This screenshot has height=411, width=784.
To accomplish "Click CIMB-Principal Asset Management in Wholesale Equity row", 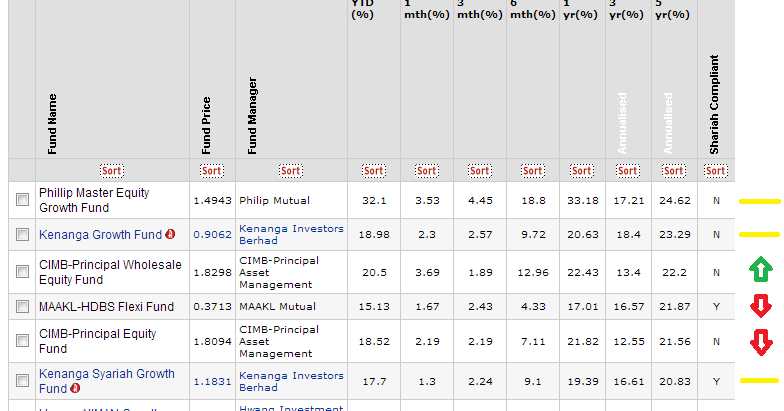I will coord(279,272).
